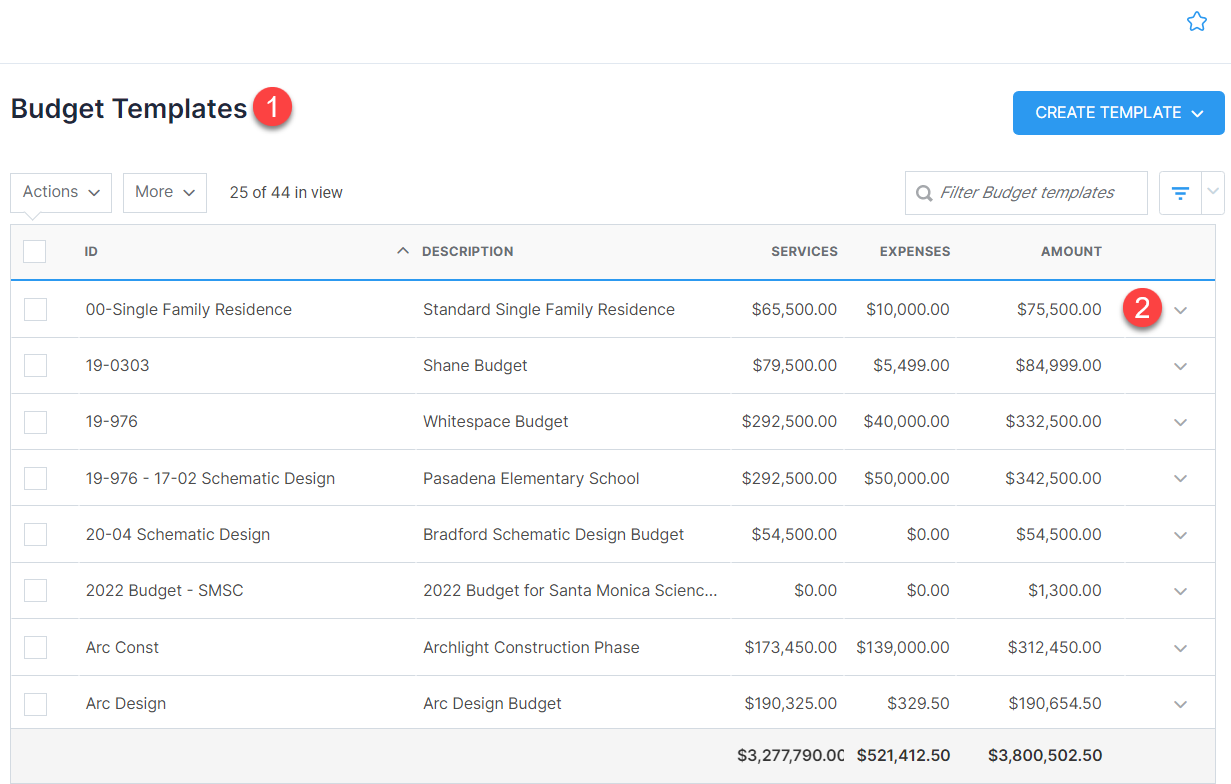Viewport: 1231px width, 784px height.
Task: Check the Pasadena Elementary School row checkbox
Action: 35,478
